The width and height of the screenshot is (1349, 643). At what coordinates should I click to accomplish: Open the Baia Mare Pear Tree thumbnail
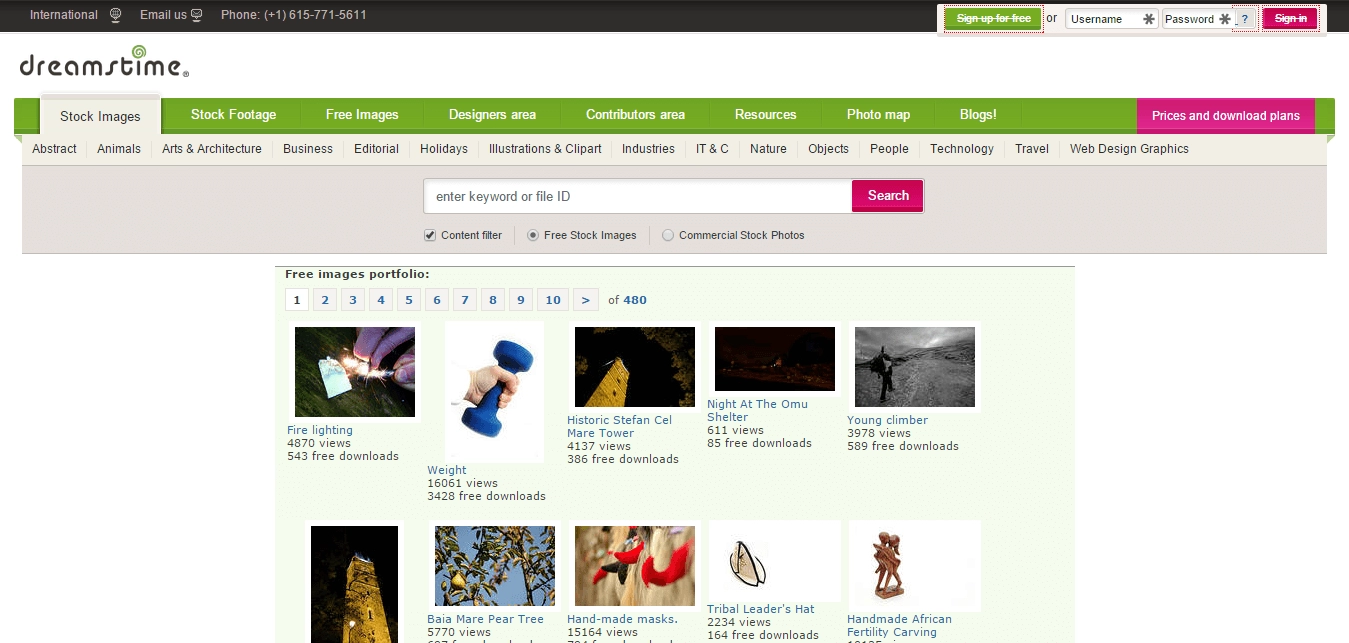[x=495, y=566]
